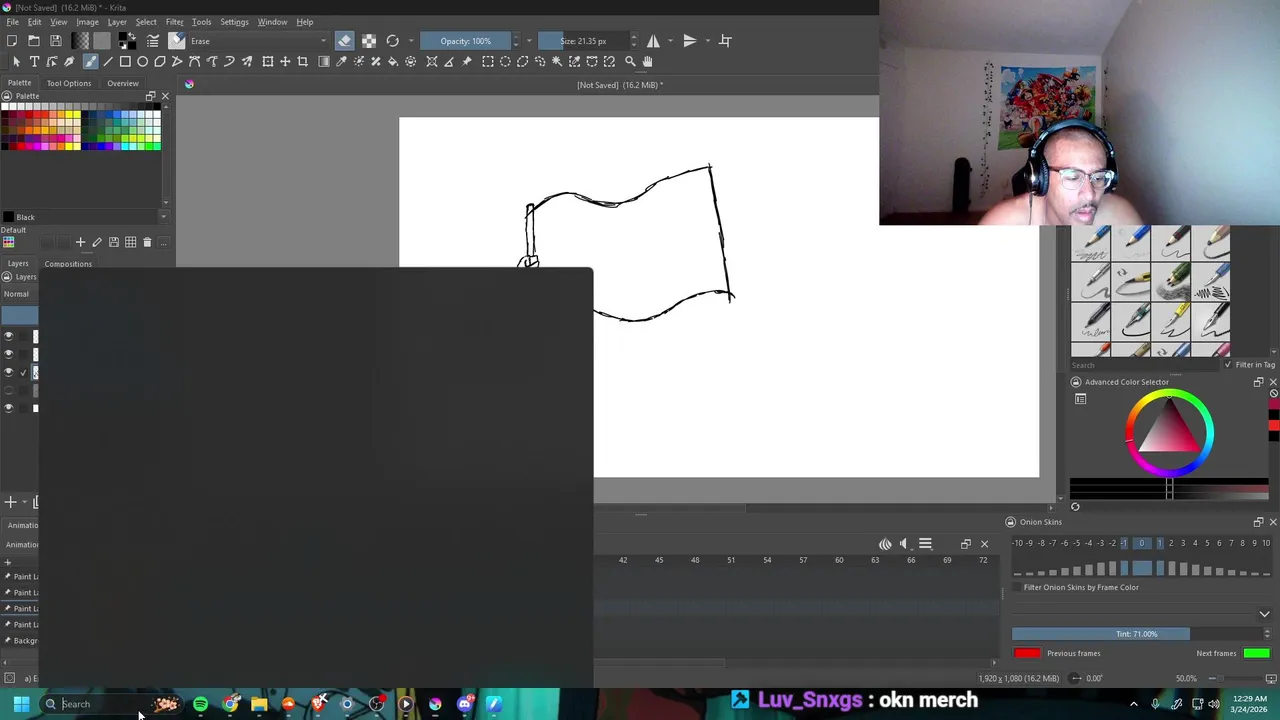Open the Settings menu
The image size is (1280, 720).
pyautogui.click(x=234, y=22)
